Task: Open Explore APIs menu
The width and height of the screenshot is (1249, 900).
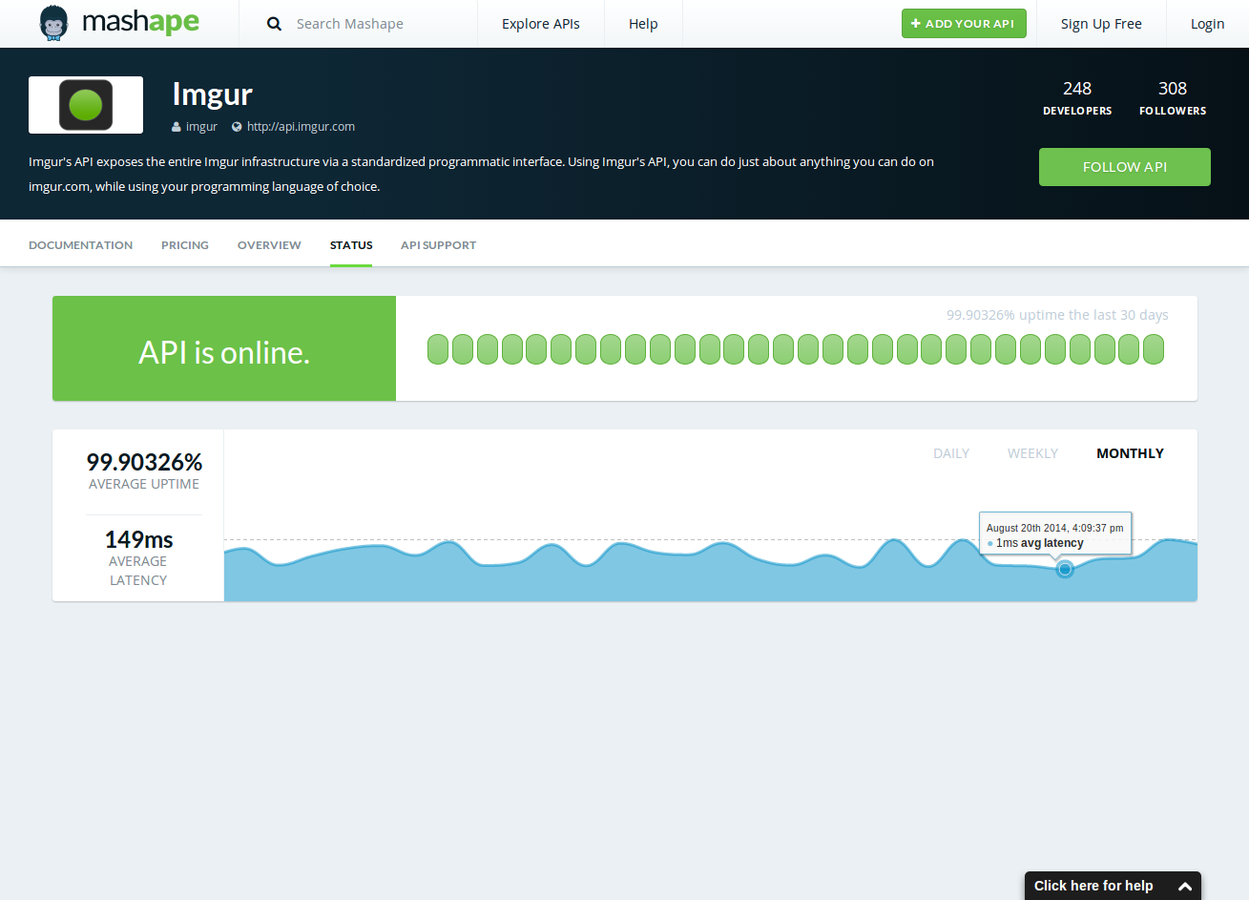Action: pos(541,24)
